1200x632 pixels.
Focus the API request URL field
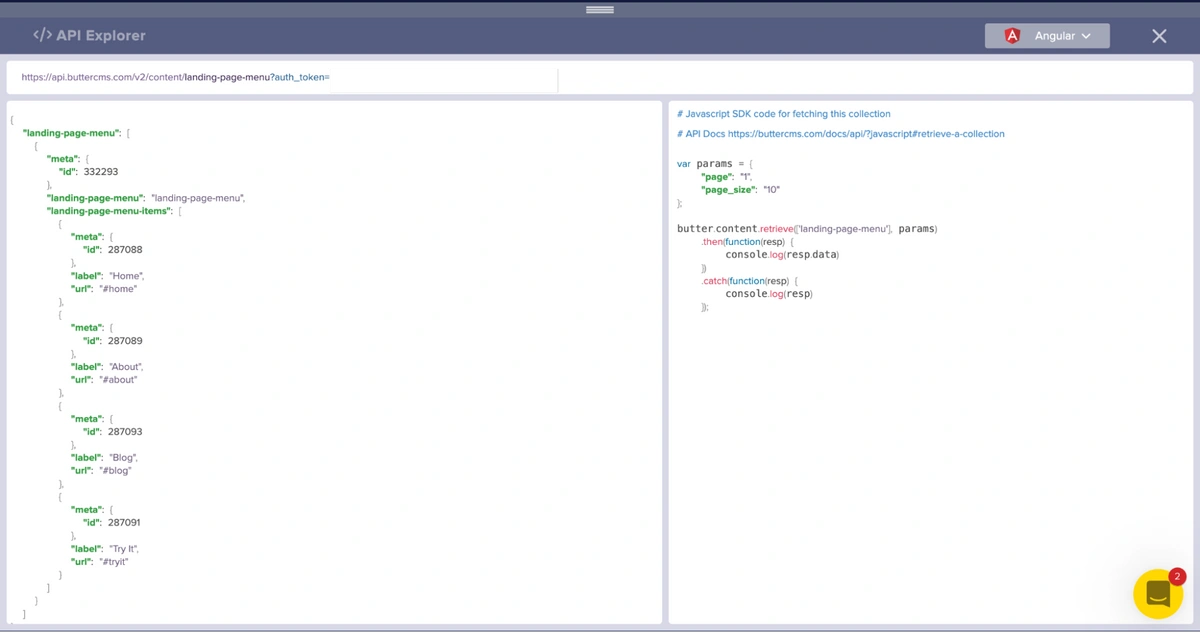click(x=282, y=77)
